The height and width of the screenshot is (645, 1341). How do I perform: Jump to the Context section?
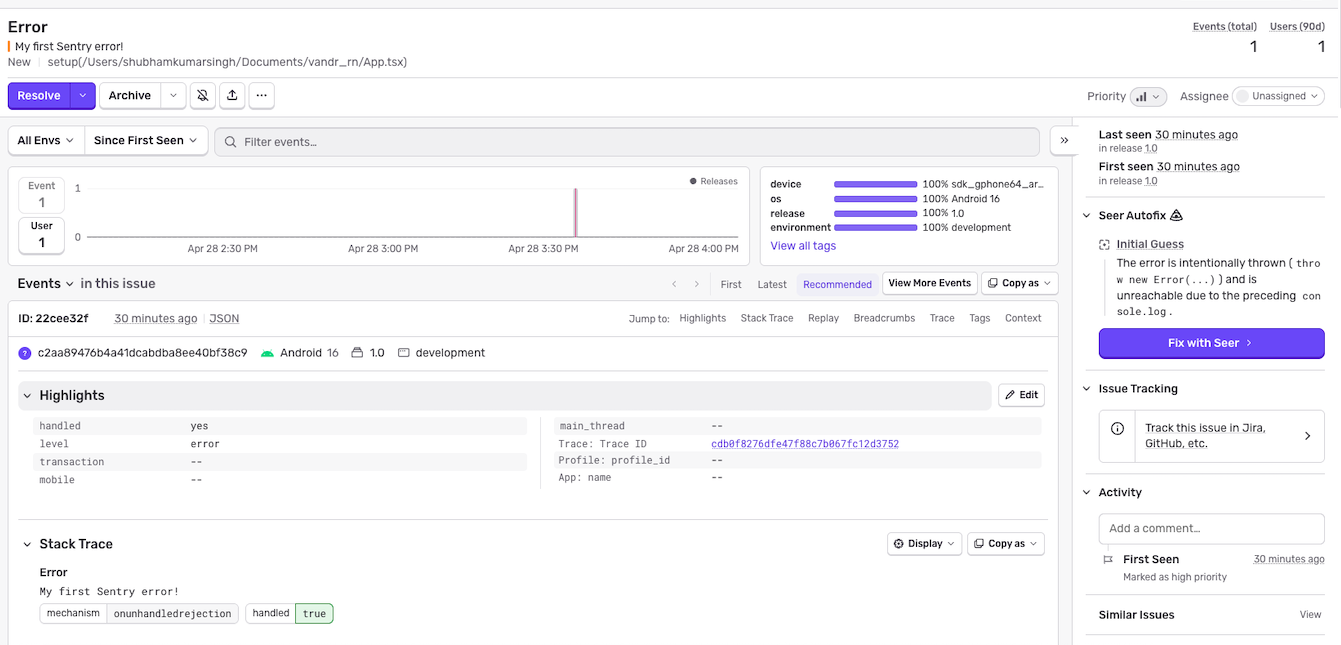pos(1023,318)
